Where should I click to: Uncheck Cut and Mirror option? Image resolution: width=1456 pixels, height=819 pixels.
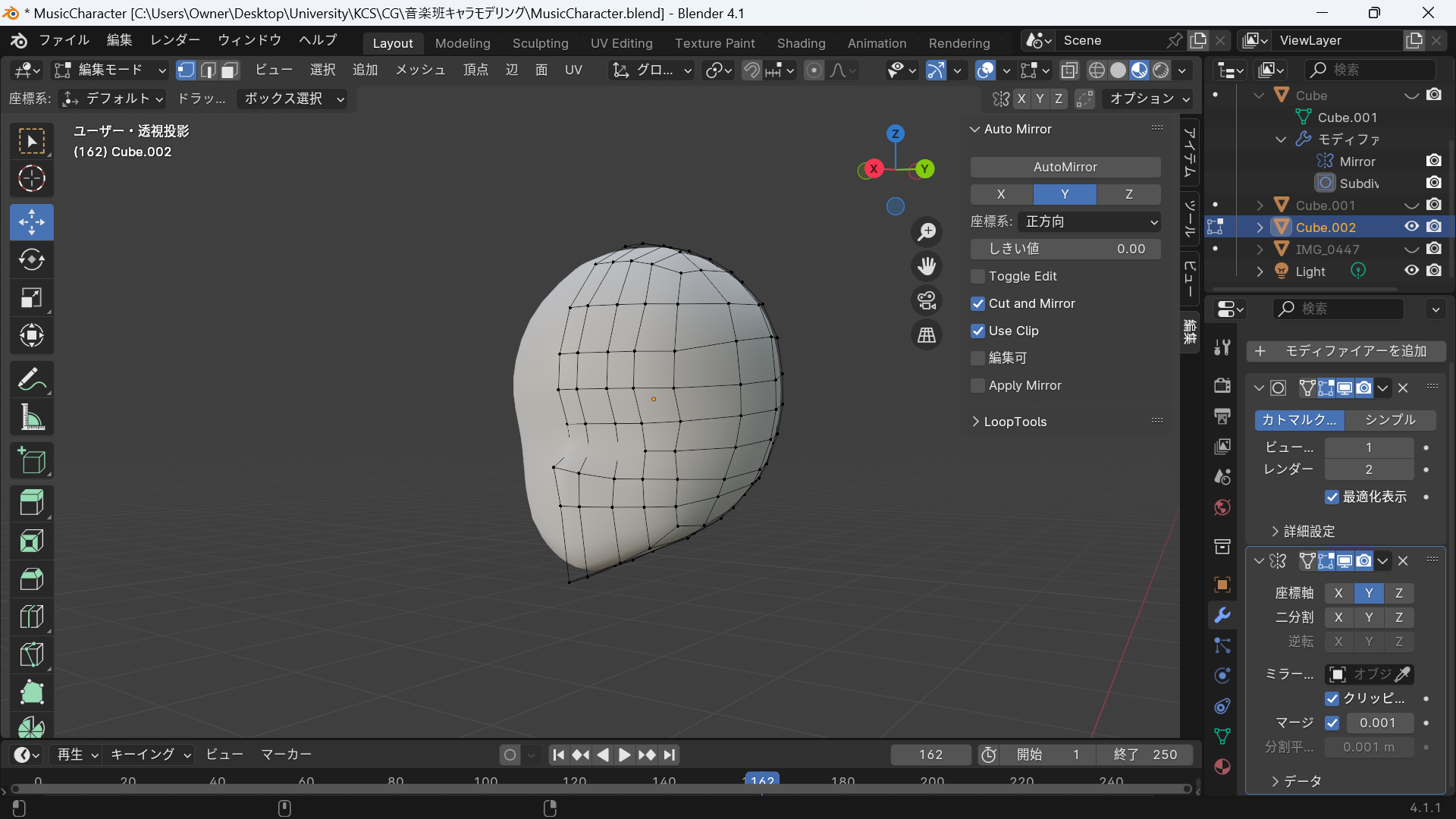pyautogui.click(x=978, y=303)
